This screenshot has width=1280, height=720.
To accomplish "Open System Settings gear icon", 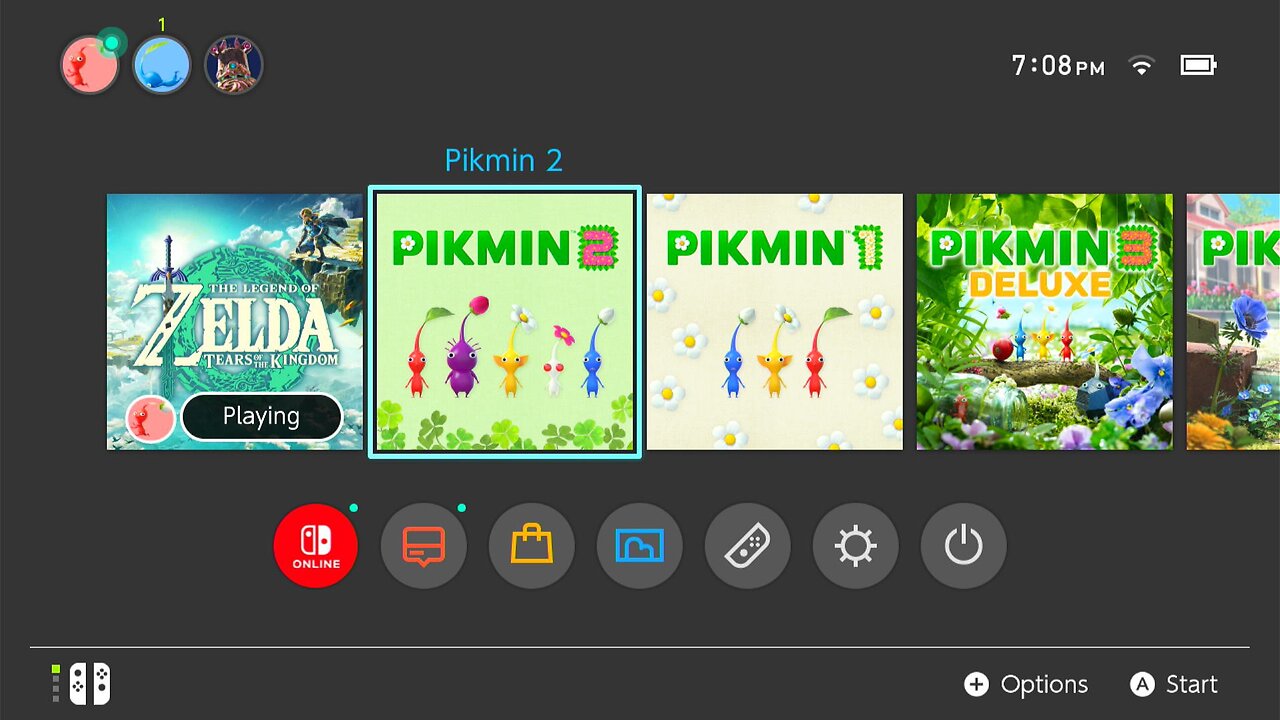I will click(x=855, y=546).
